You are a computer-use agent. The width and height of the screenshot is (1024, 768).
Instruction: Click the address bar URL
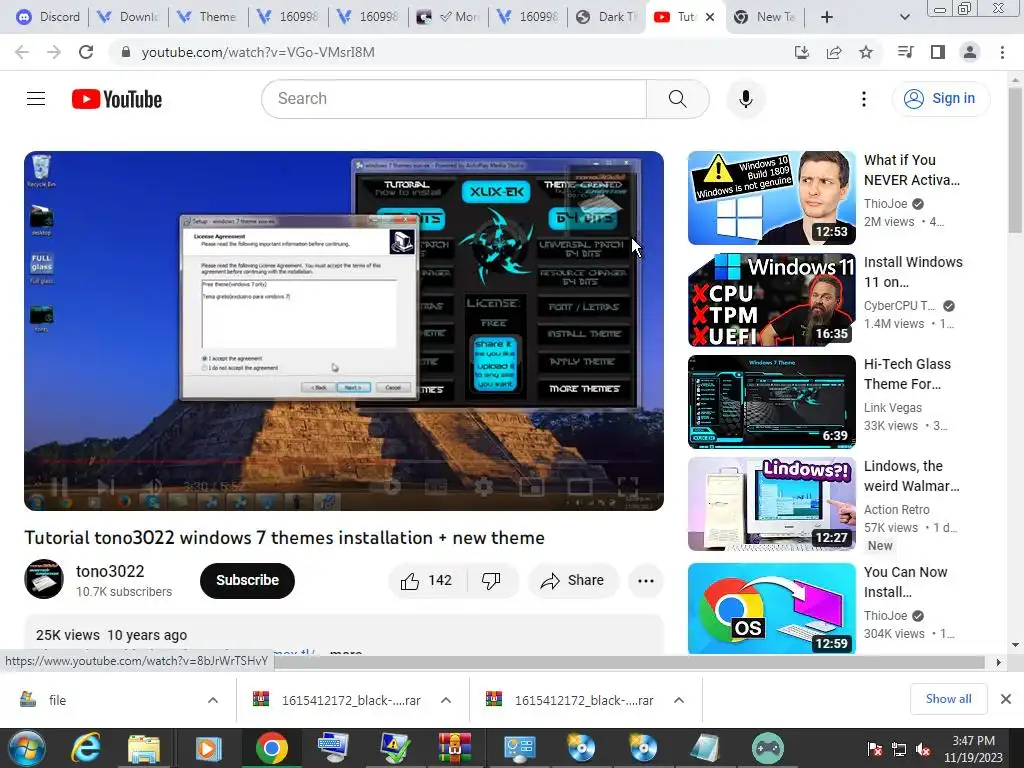(258, 52)
